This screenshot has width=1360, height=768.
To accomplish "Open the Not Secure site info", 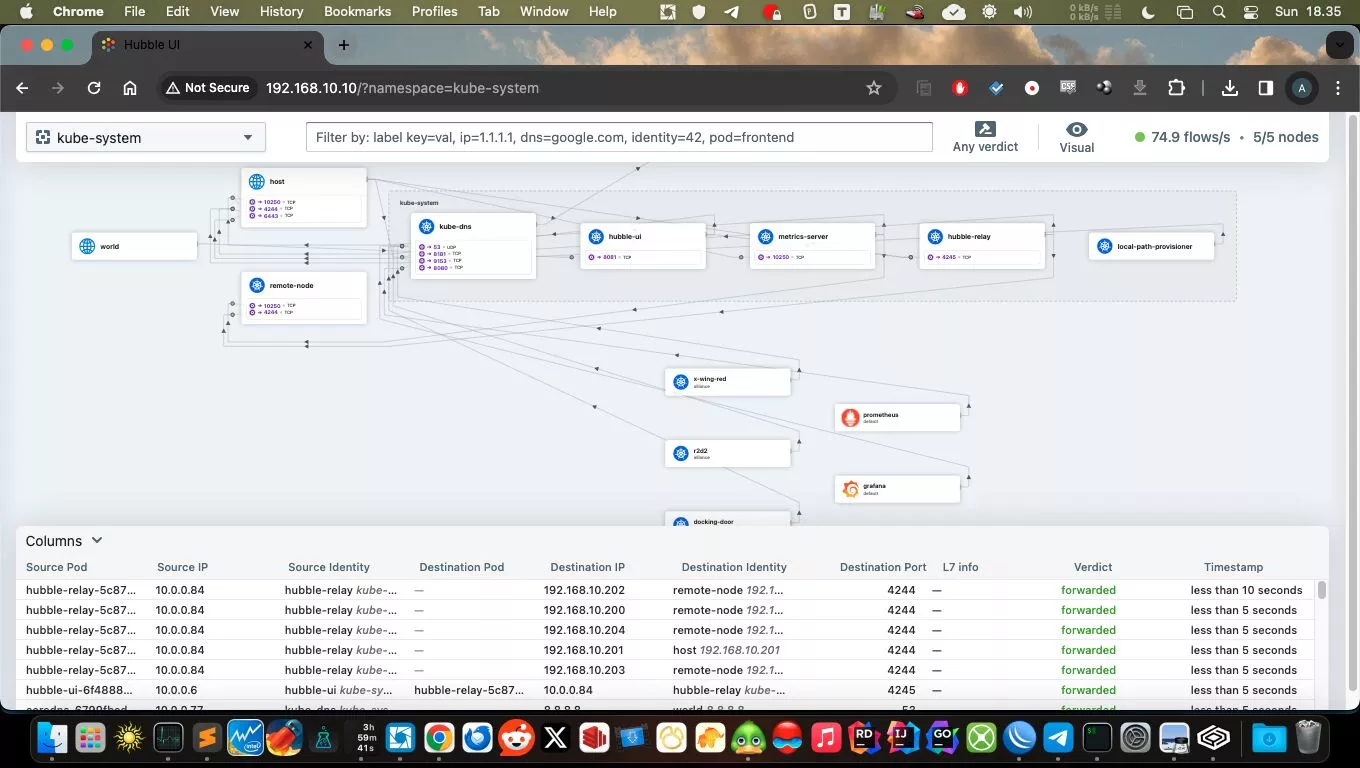I will coord(208,88).
